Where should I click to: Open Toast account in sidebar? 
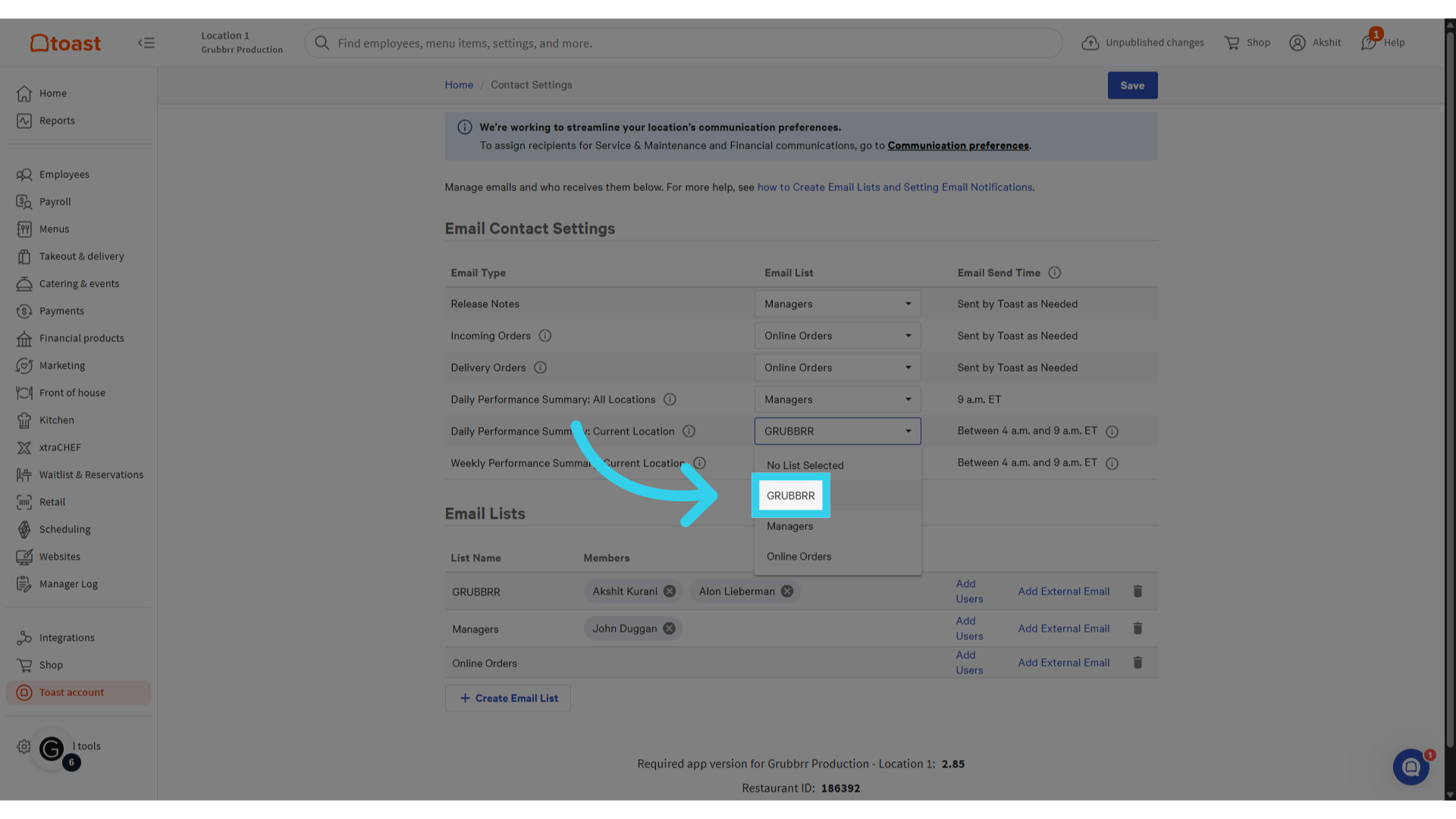[78, 692]
